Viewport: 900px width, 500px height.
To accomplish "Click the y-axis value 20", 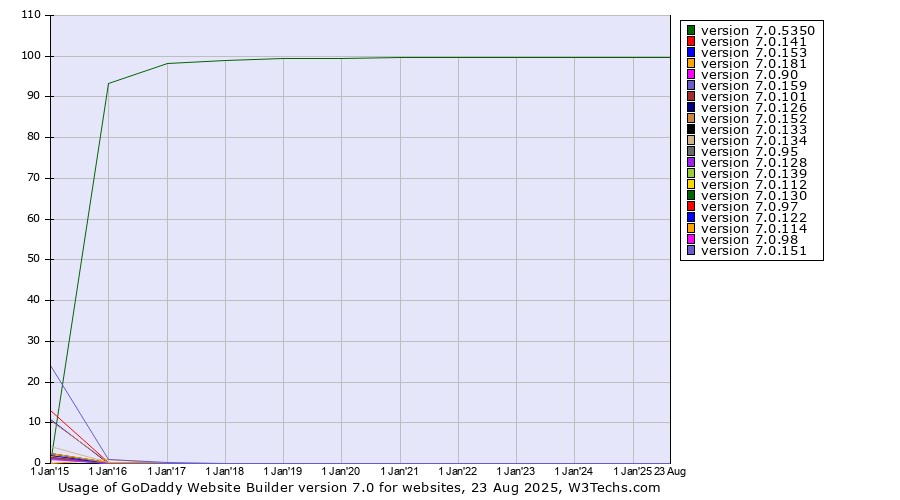I will pyautogui.click(x=33, y=381).
